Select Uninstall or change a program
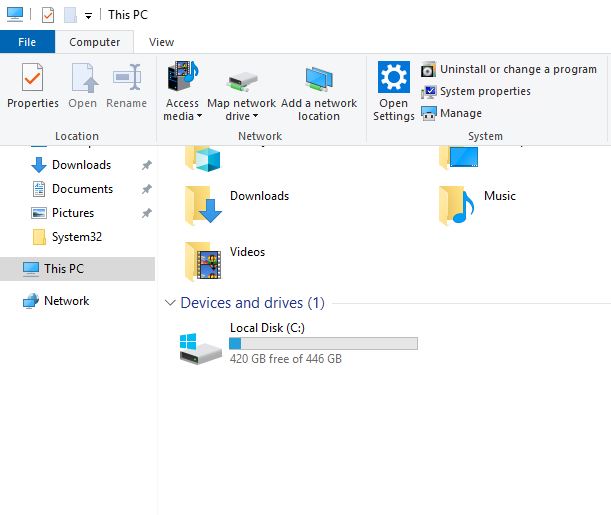 click(x=509, y=69)
